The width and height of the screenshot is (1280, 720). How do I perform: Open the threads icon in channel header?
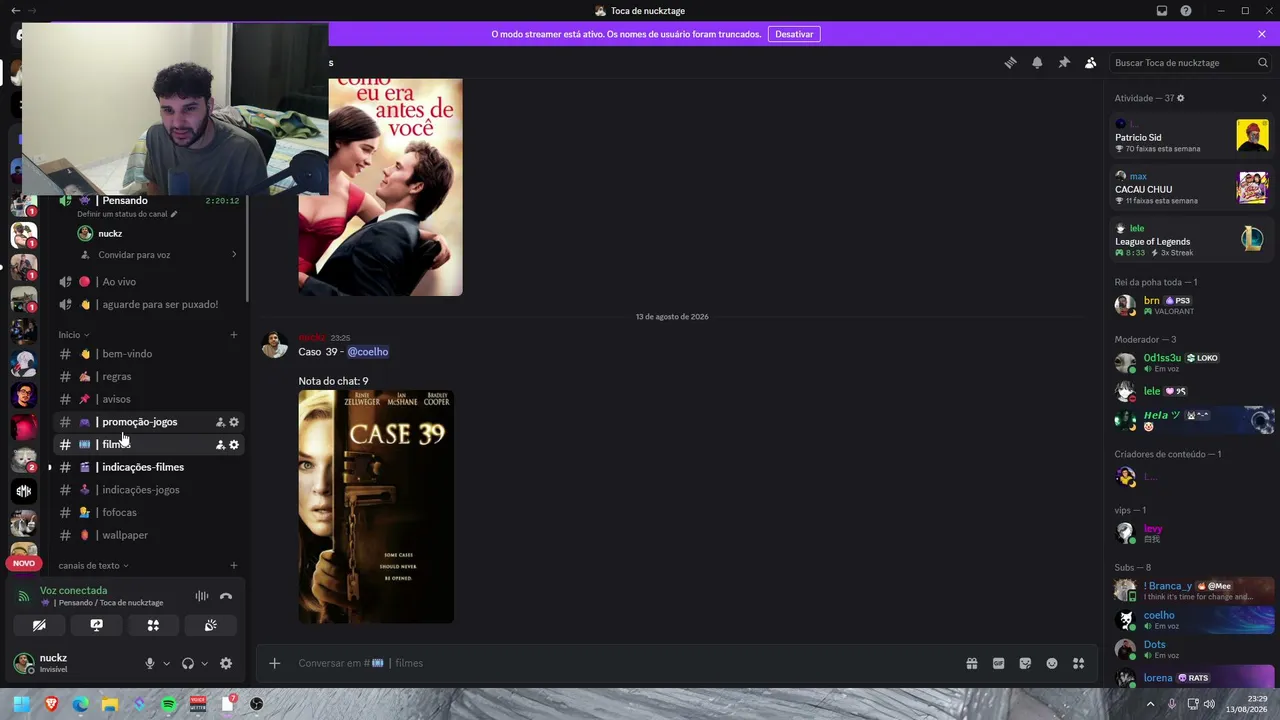(x=1010, y=62)
